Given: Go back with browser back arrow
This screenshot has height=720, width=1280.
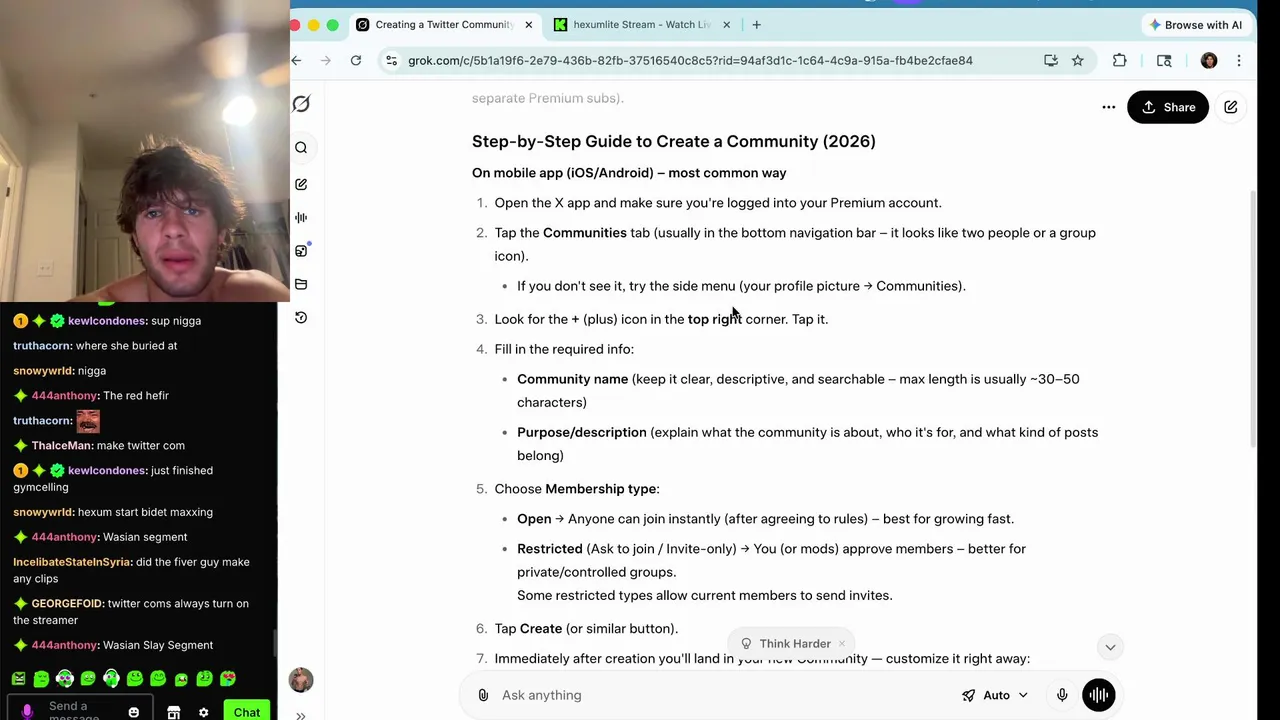Looking at the screenshot, I should (296, 61).
